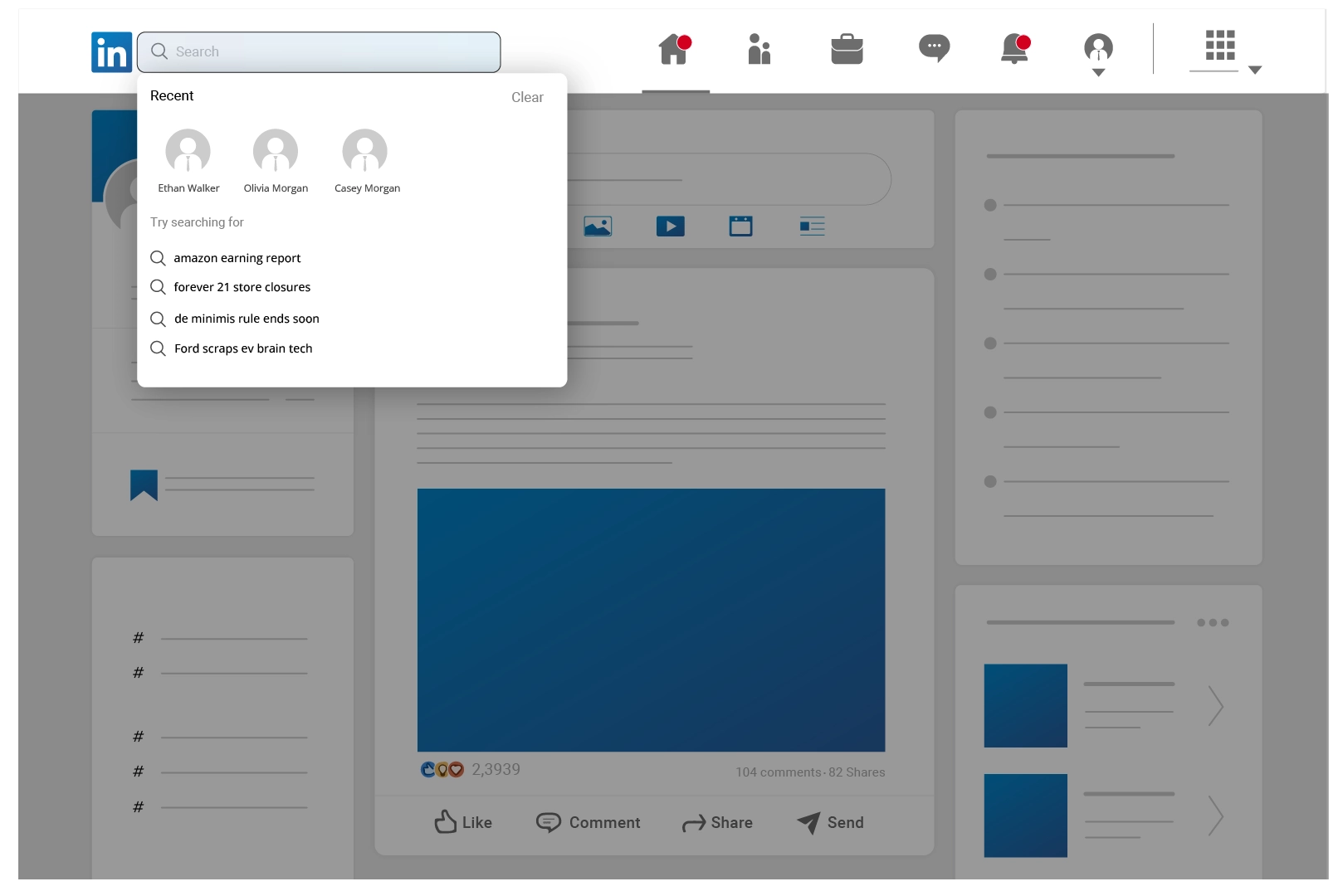Select 'amazon earning report' search suggestion
Screen dimensions: 1343x896
(237, 258)
